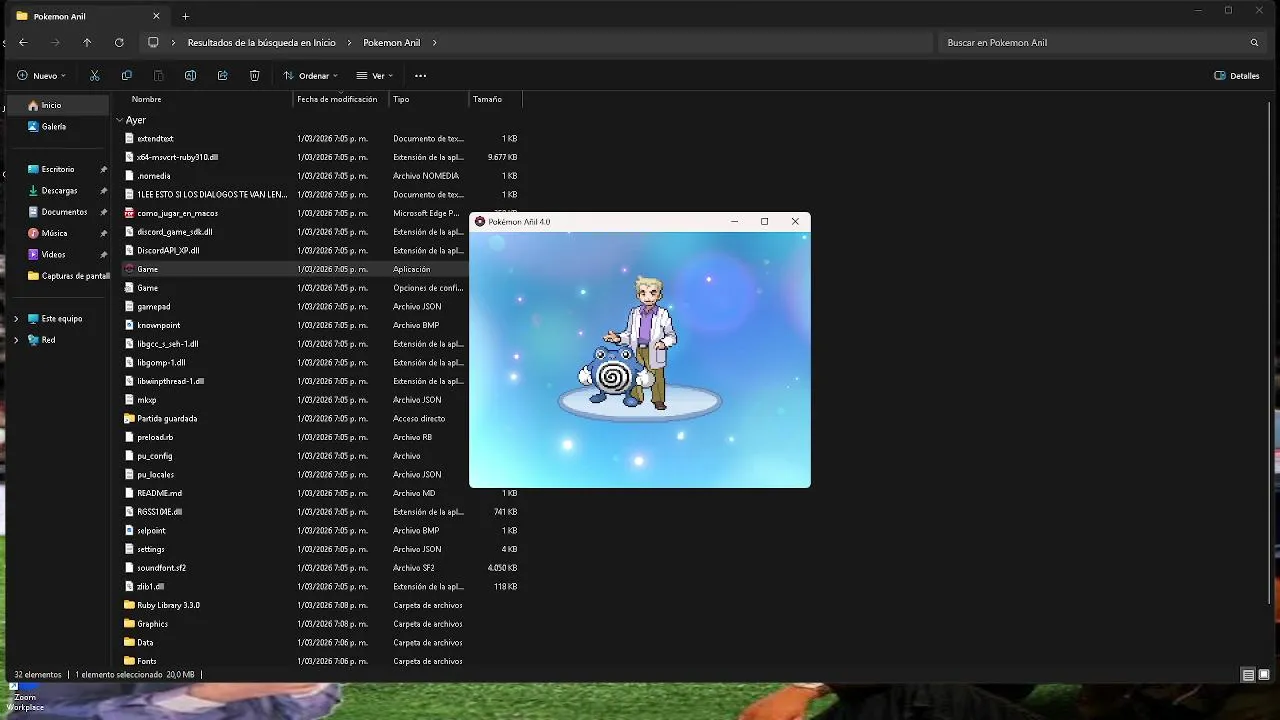Screen dimensions: 1280x720
Task: Cut the selected file with scissors icon
Action: click(94, 76)
